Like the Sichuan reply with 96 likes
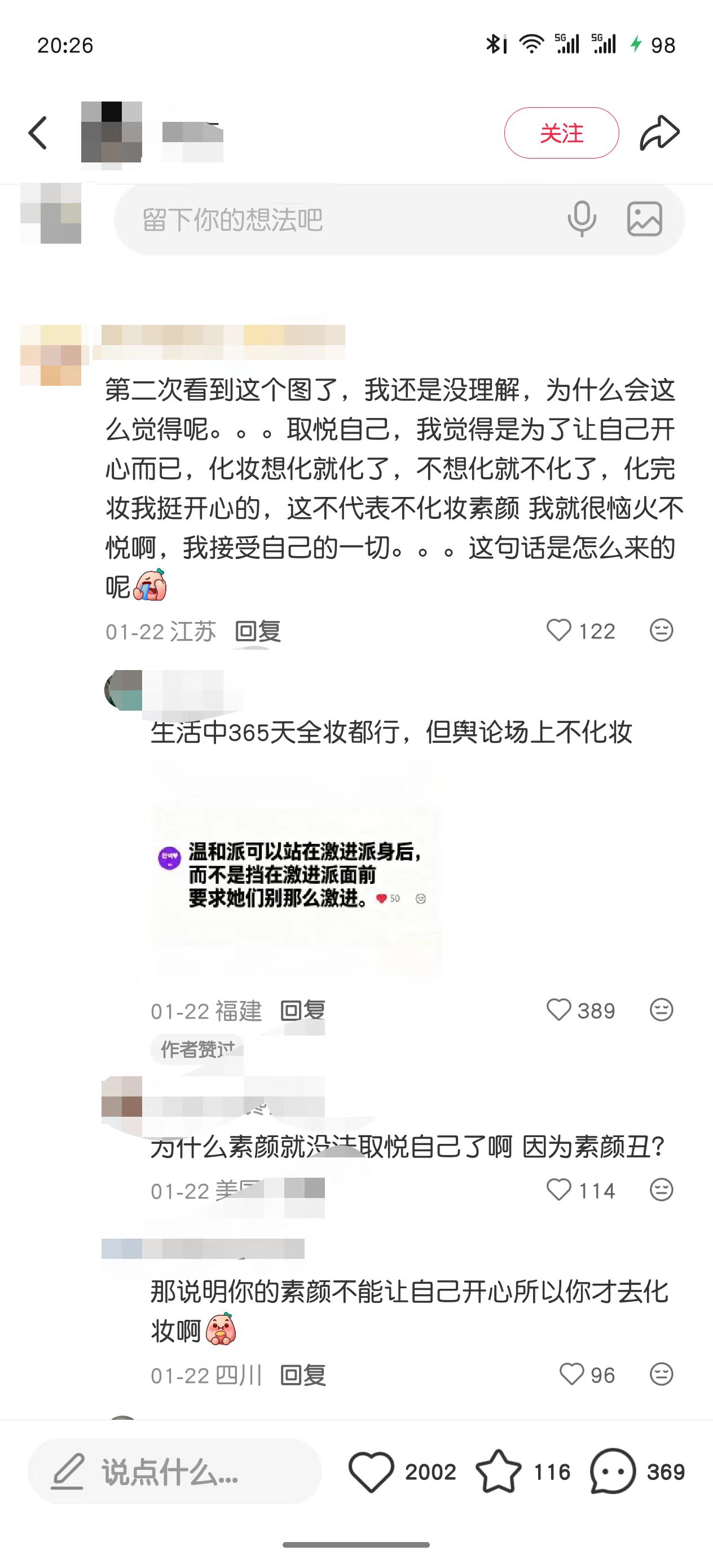Image resolution: width=713 pixels, height=1568 pixels. pyautogui.click(x=571, y=1375)
